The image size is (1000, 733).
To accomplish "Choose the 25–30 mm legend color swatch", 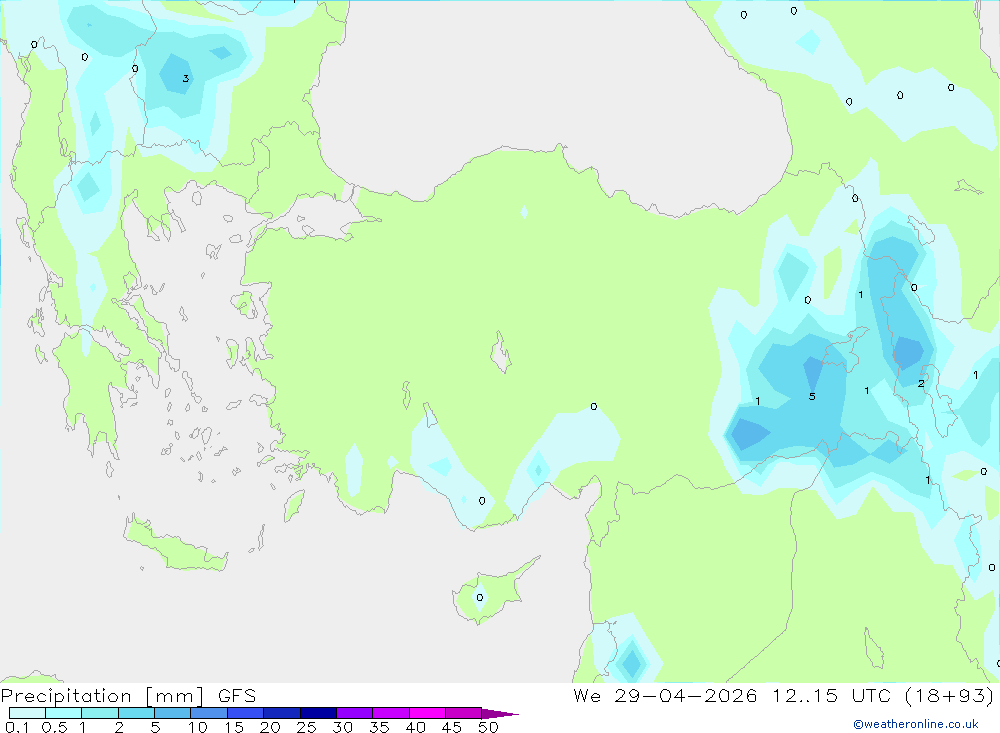I will pyautogui.click(x=318, y=713).
